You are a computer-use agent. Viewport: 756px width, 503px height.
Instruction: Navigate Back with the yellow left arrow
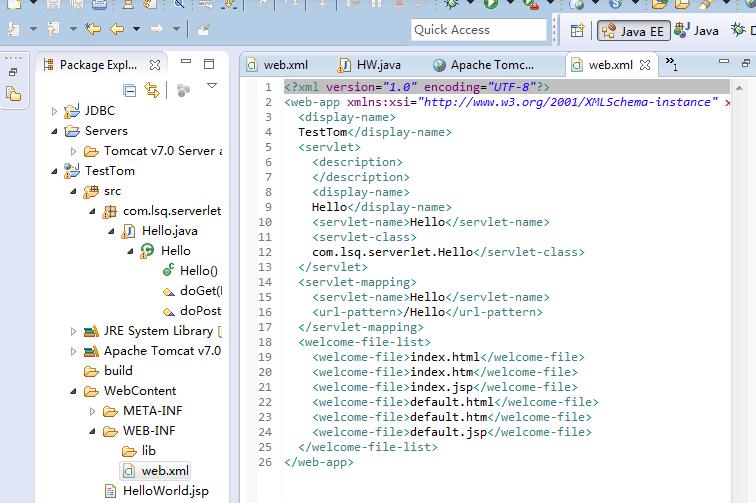pos(117,29)
